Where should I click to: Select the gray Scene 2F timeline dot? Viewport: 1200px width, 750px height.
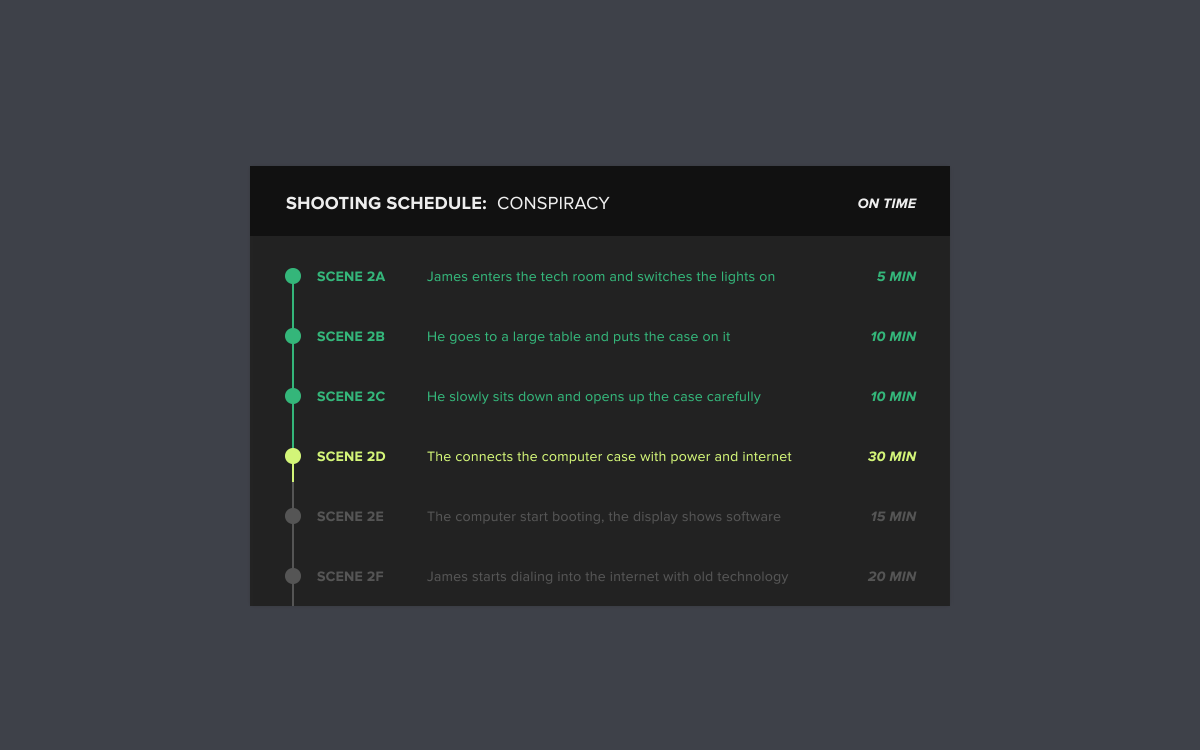293,576
